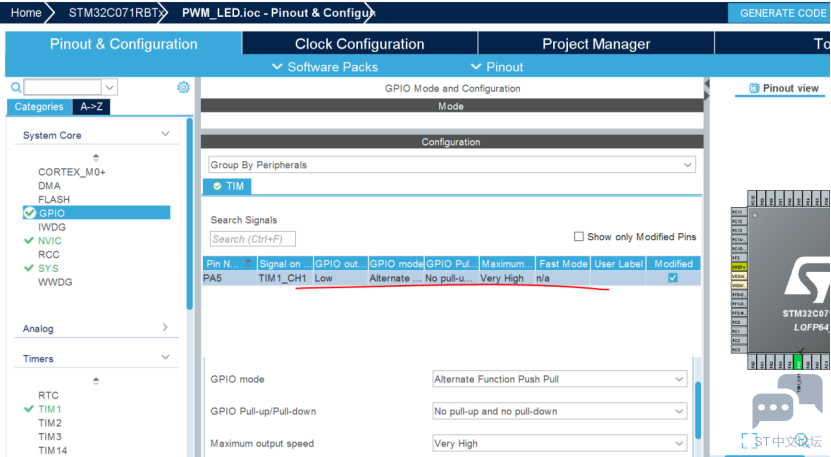Open the Pinout dropdown menu
Screen dimensions: 831x457
coord(497,67)
